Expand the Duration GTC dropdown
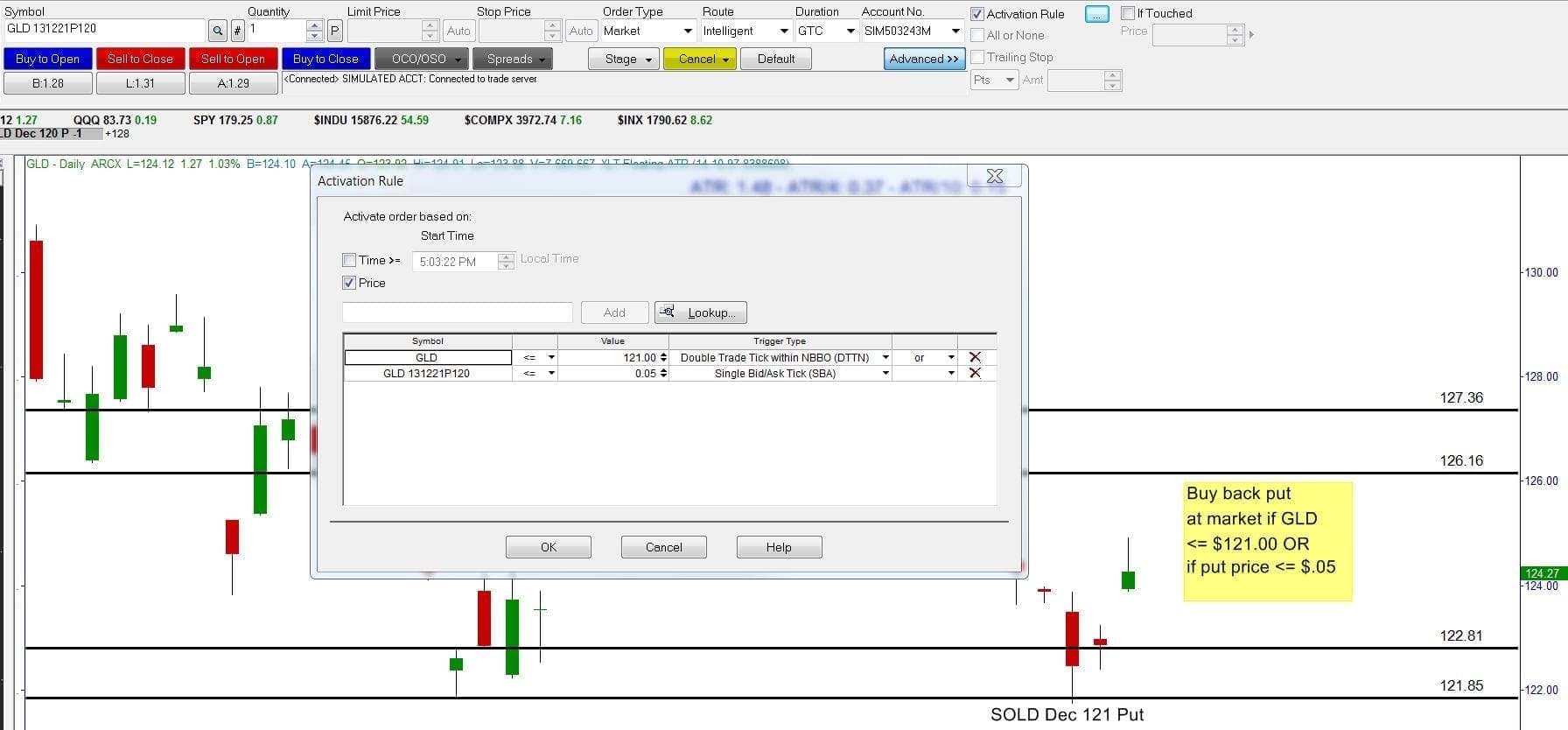The height and width of the screenshot is (730, 1568). [850, 32]
